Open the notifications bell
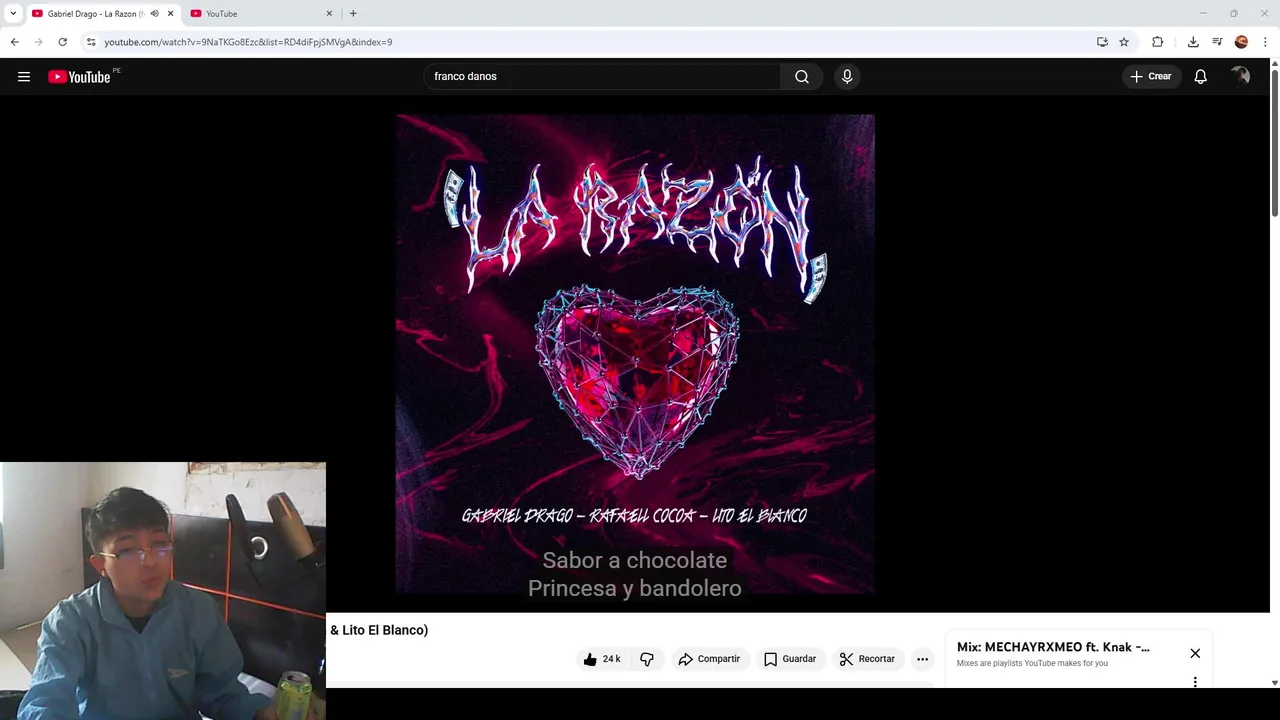The image size is (1280, 720). 1200,76
